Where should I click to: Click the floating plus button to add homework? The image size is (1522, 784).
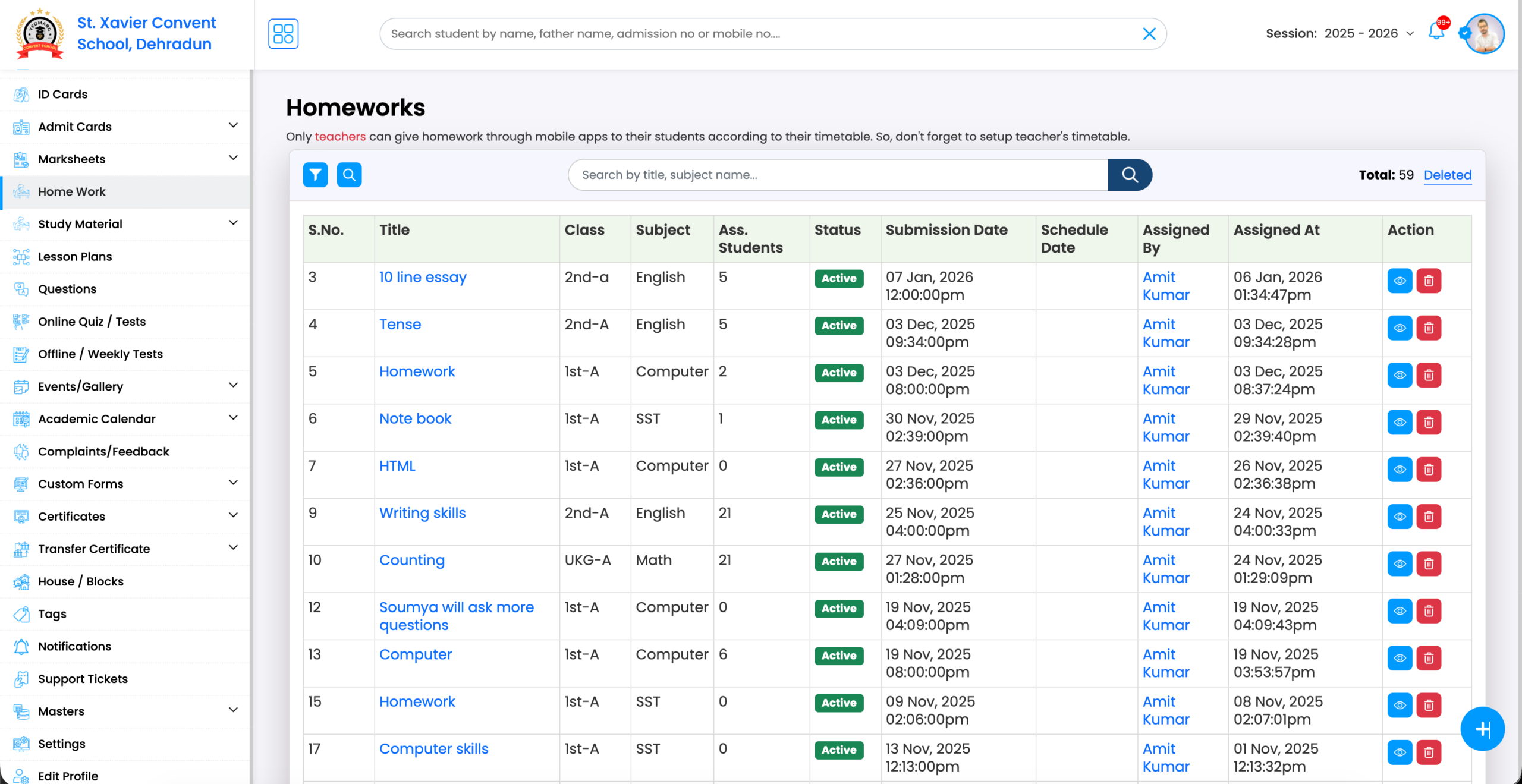(1483, 729)
